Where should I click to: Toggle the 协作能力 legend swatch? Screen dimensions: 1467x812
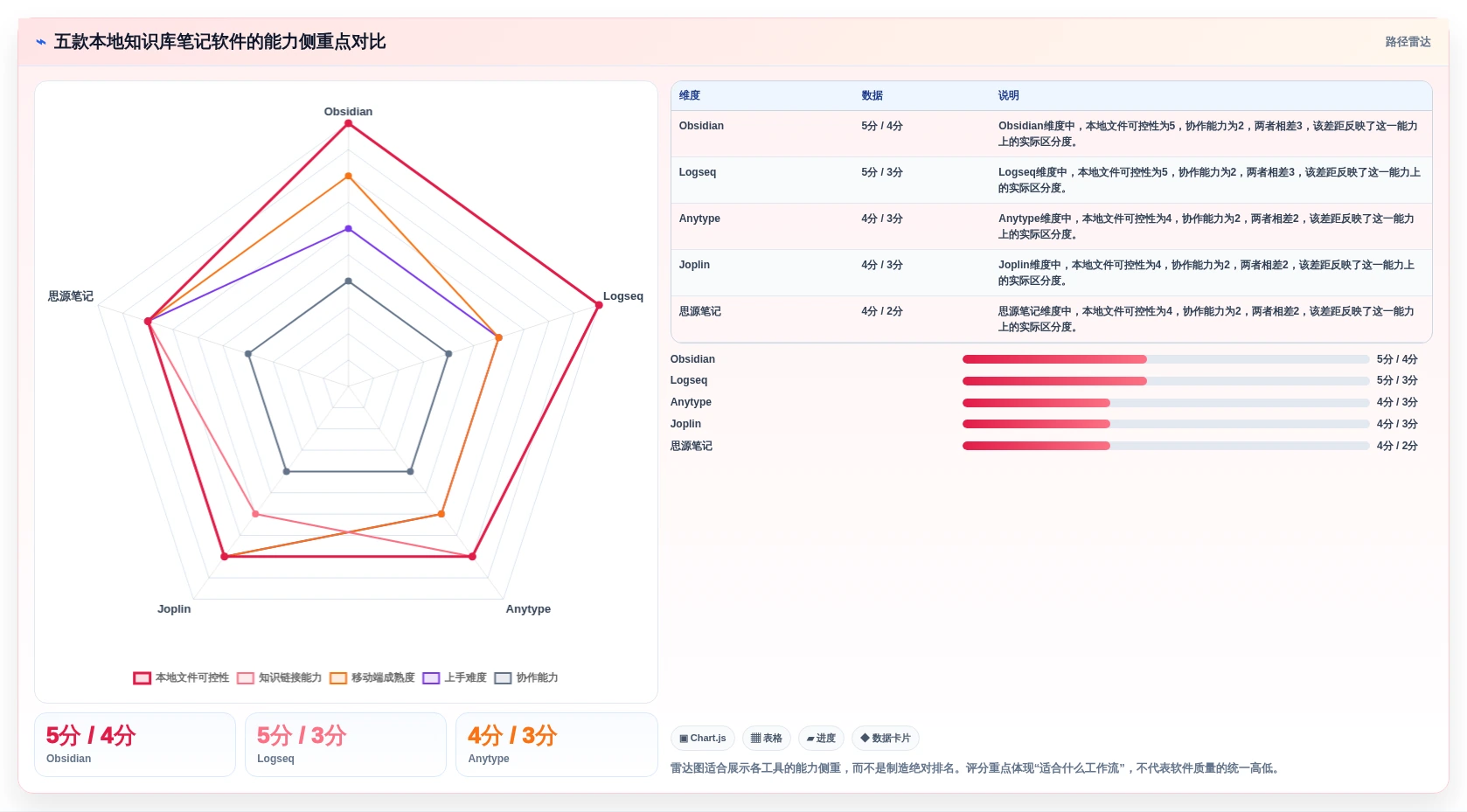[503, 678]
